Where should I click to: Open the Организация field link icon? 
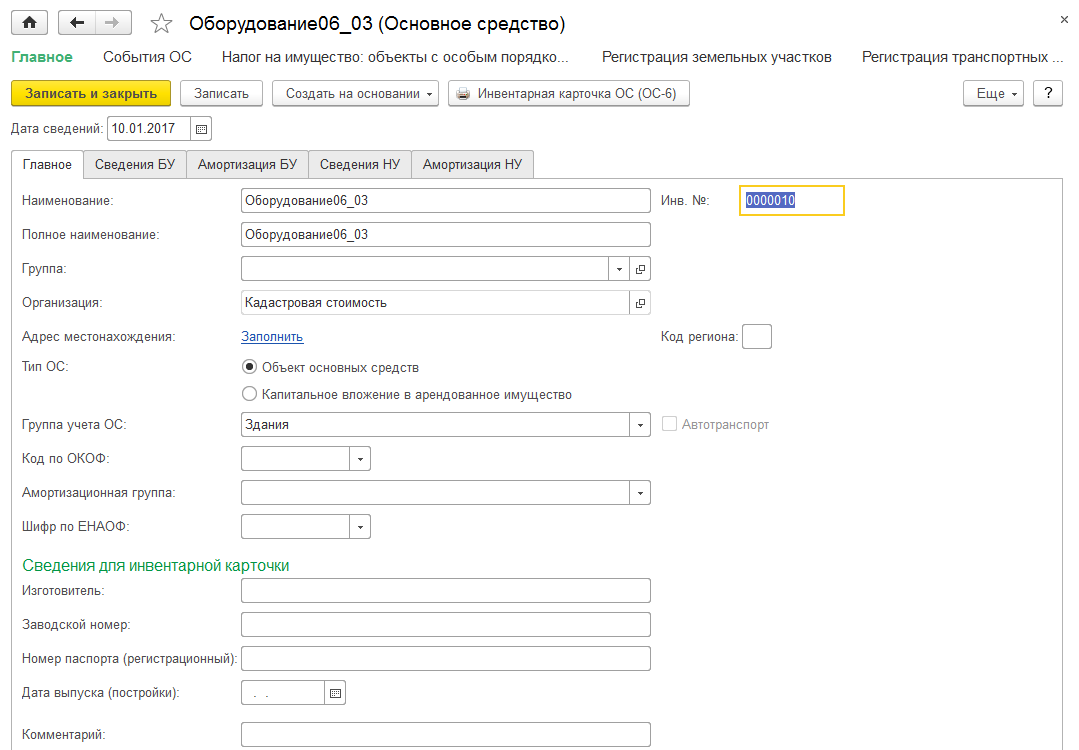coord(640,303)
